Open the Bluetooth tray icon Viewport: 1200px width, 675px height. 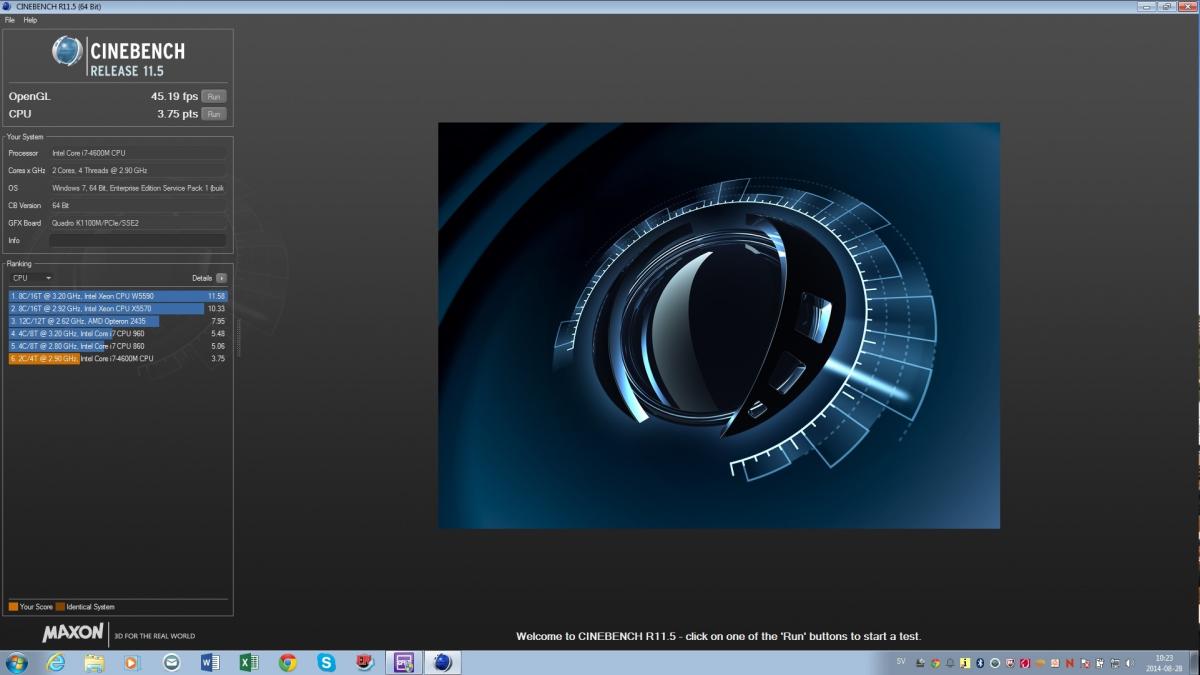pos(980,663)
